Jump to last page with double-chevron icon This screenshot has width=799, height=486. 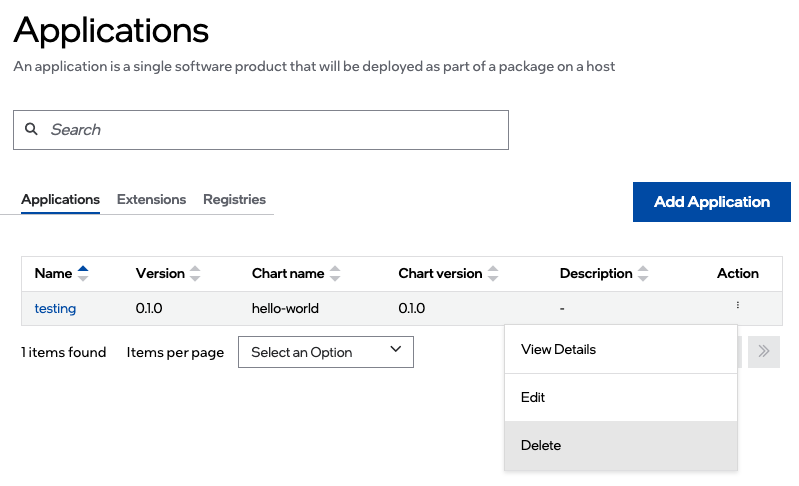coord(763,351)
